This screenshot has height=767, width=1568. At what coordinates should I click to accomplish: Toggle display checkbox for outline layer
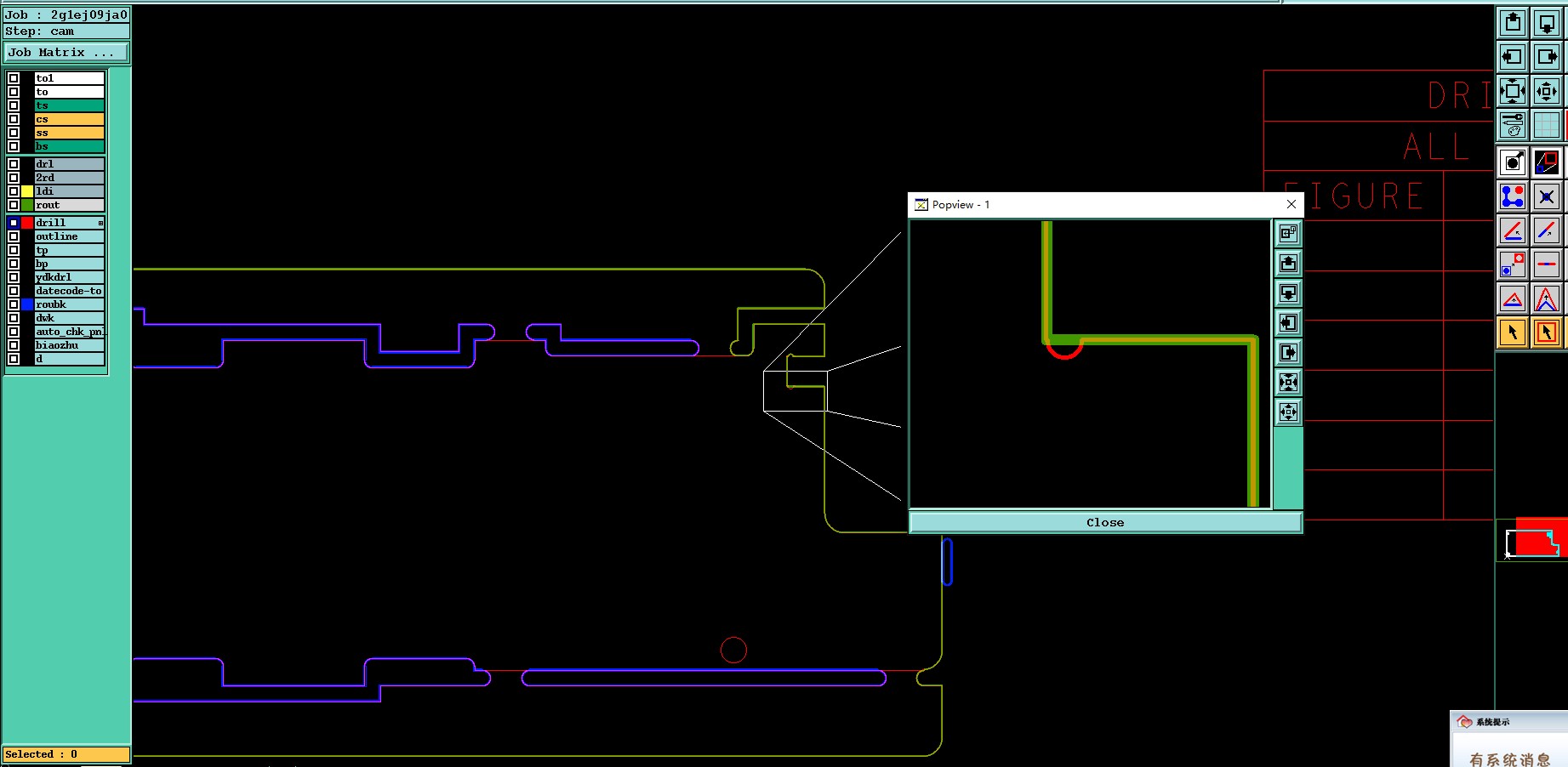[14, 236]
